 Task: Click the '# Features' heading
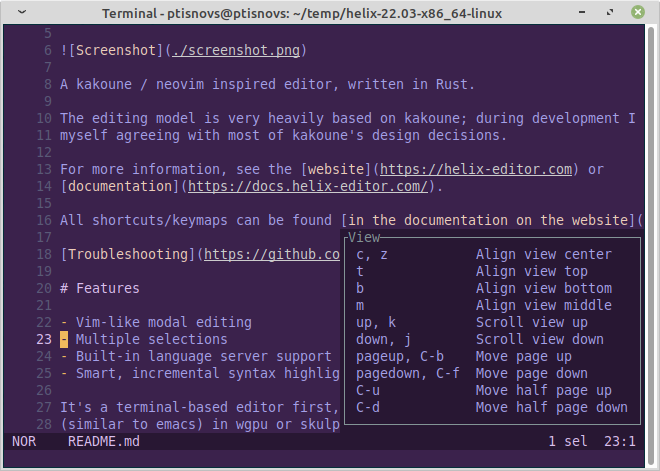[x=100, y=288]
